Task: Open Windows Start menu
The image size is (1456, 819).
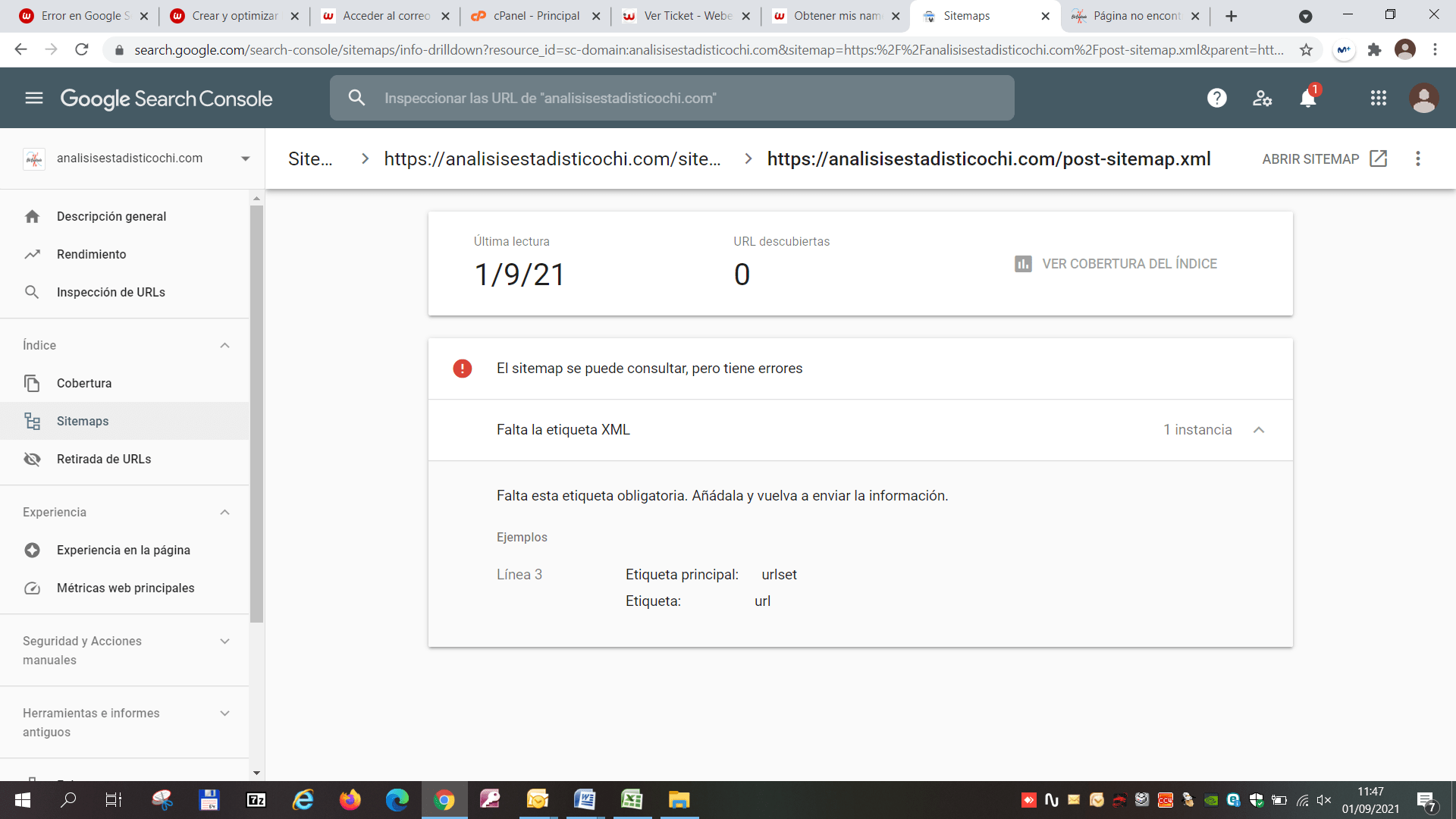Action: click(x=22, y=800)
